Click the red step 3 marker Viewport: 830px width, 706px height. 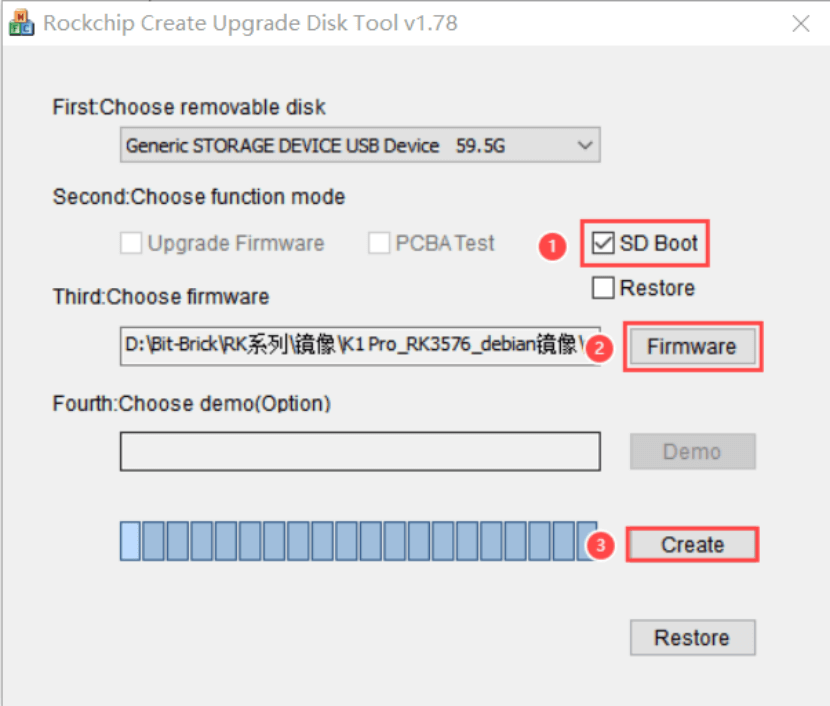[x=599, y=546]
